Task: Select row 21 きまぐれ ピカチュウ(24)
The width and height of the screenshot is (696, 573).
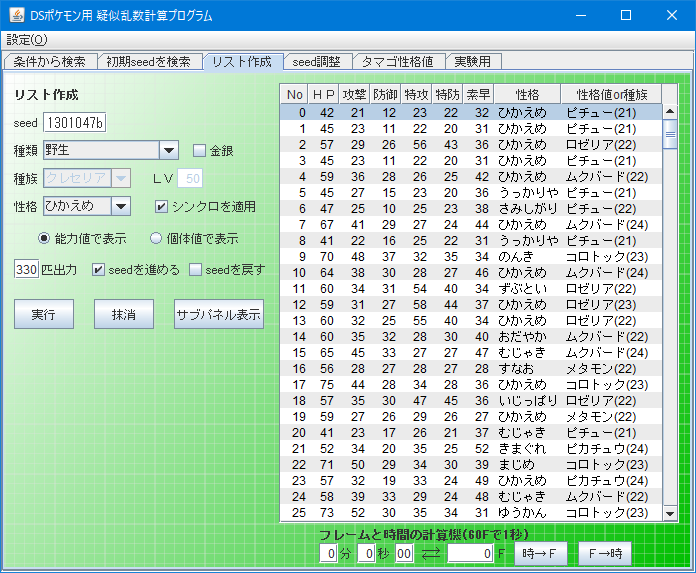Action: click(471, 448)
